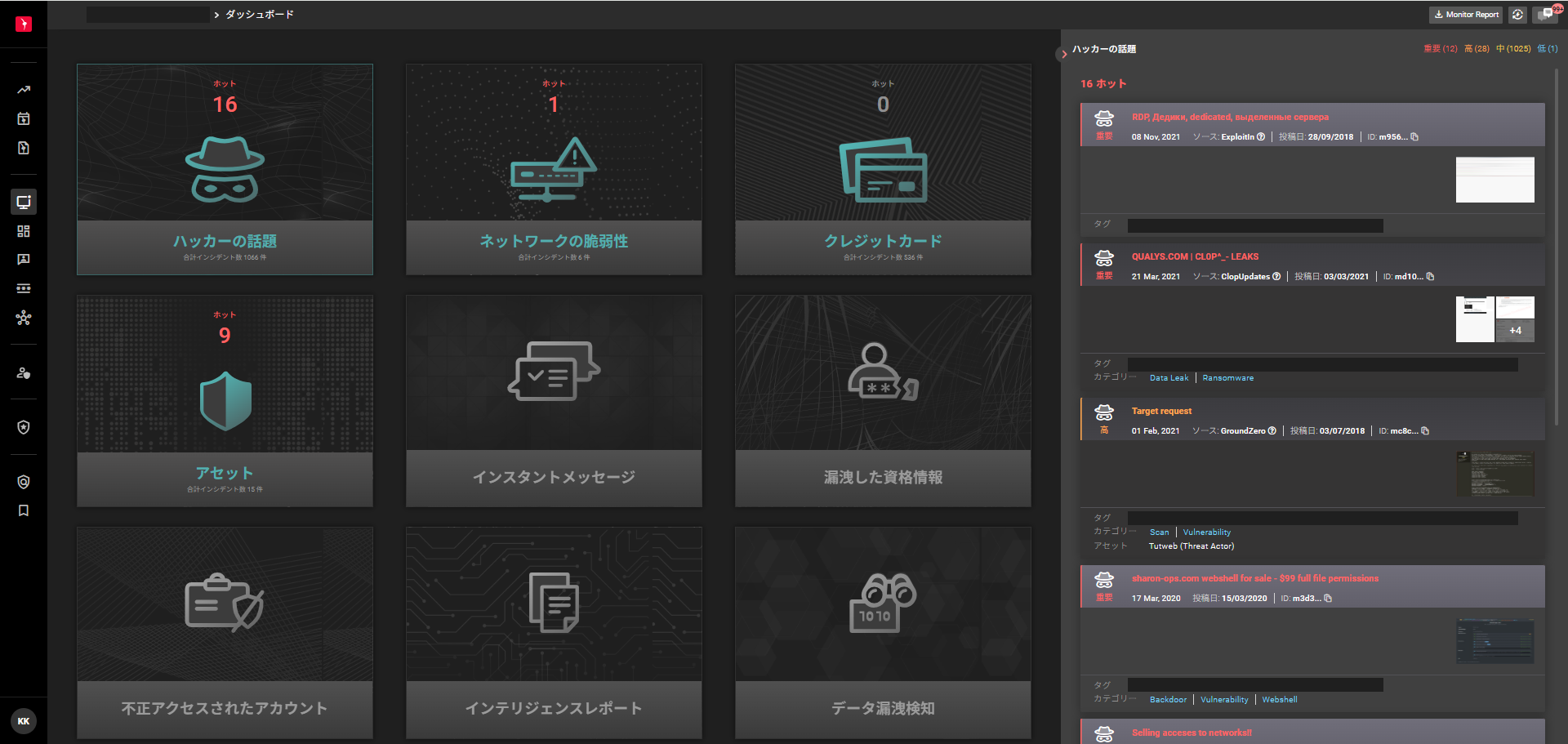Collapse the ハッカーの話題 side panel arrow

point(1062,55)
